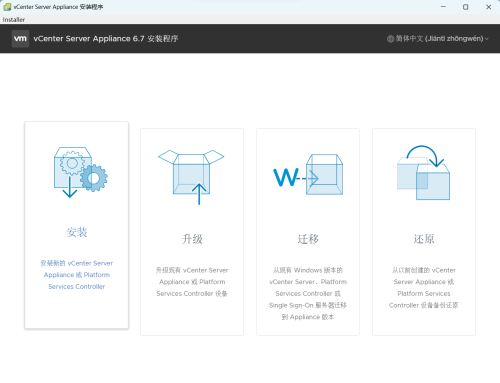The image size is (500, 383).
Task: Click the globe icon beside language selector
Action: pyautogui.click(x=390, y=39)
